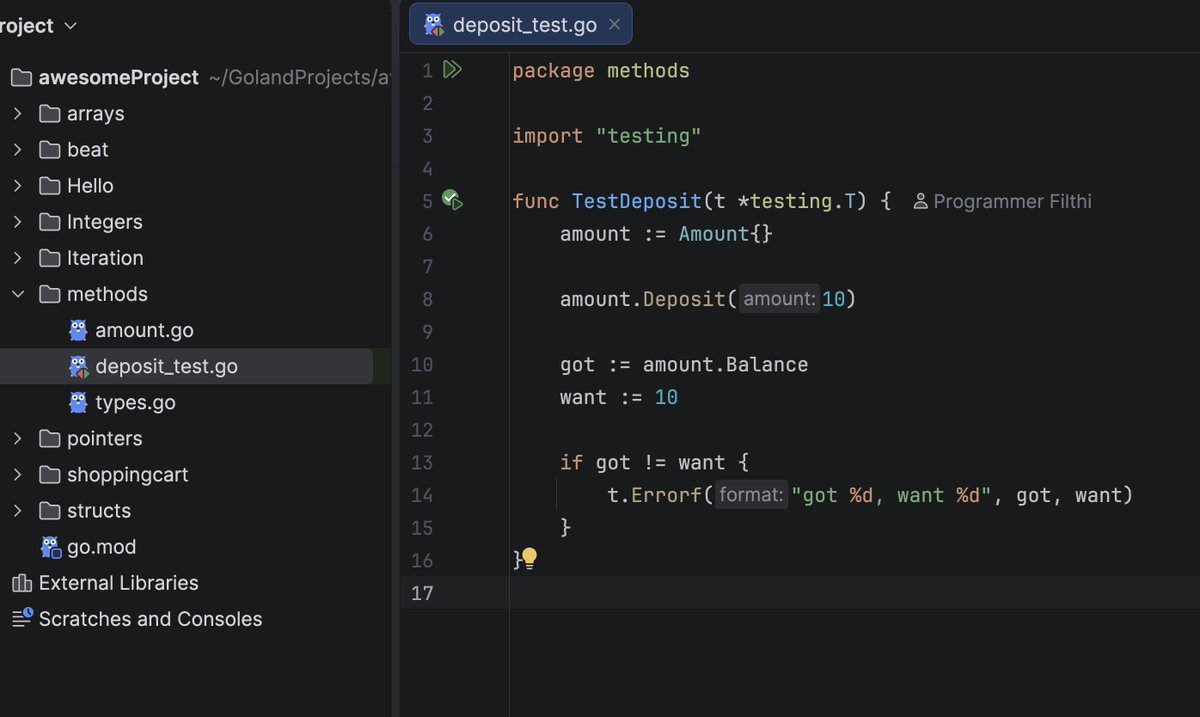1200x717 pixels.
Task: Click the amount.go gopher file icon
Action: click(x=78, y=330)
